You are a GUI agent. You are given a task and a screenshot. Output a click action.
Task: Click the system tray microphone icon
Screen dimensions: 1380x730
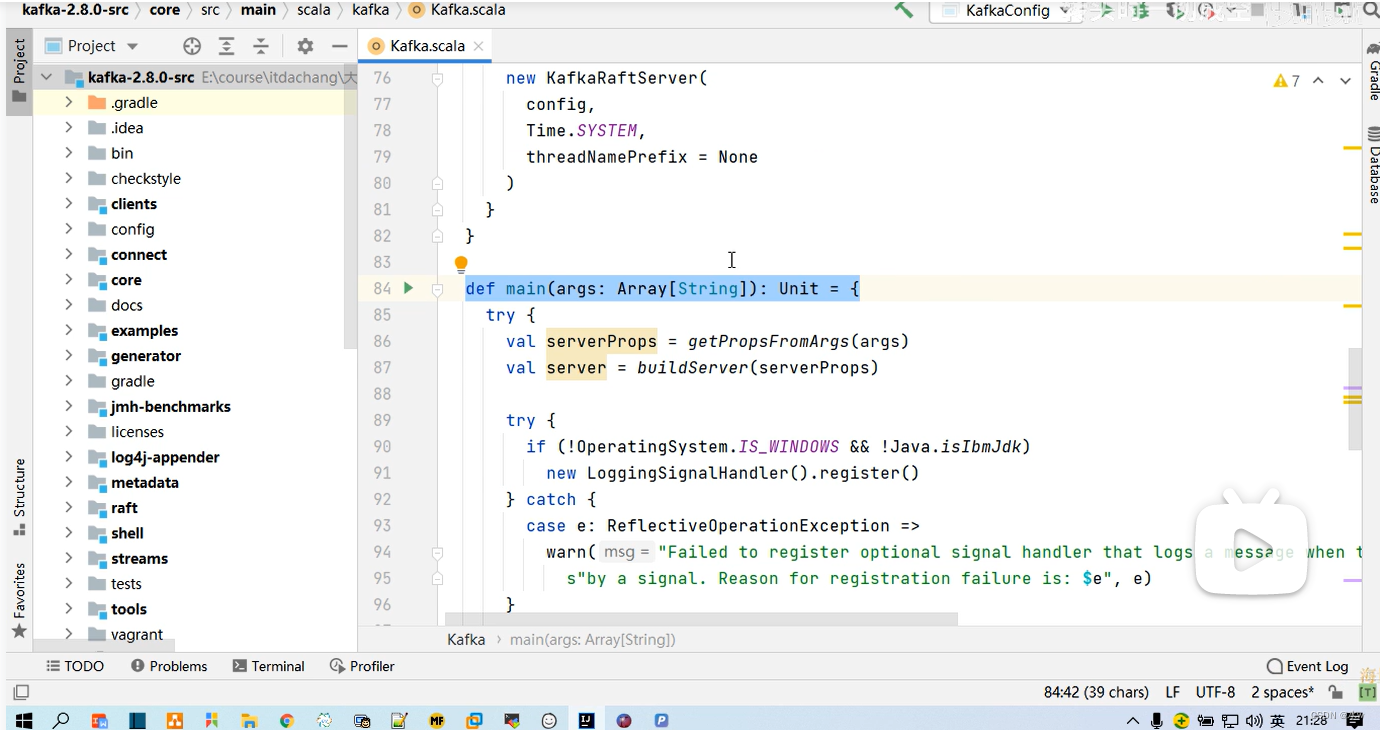[x=1157, y=720]
